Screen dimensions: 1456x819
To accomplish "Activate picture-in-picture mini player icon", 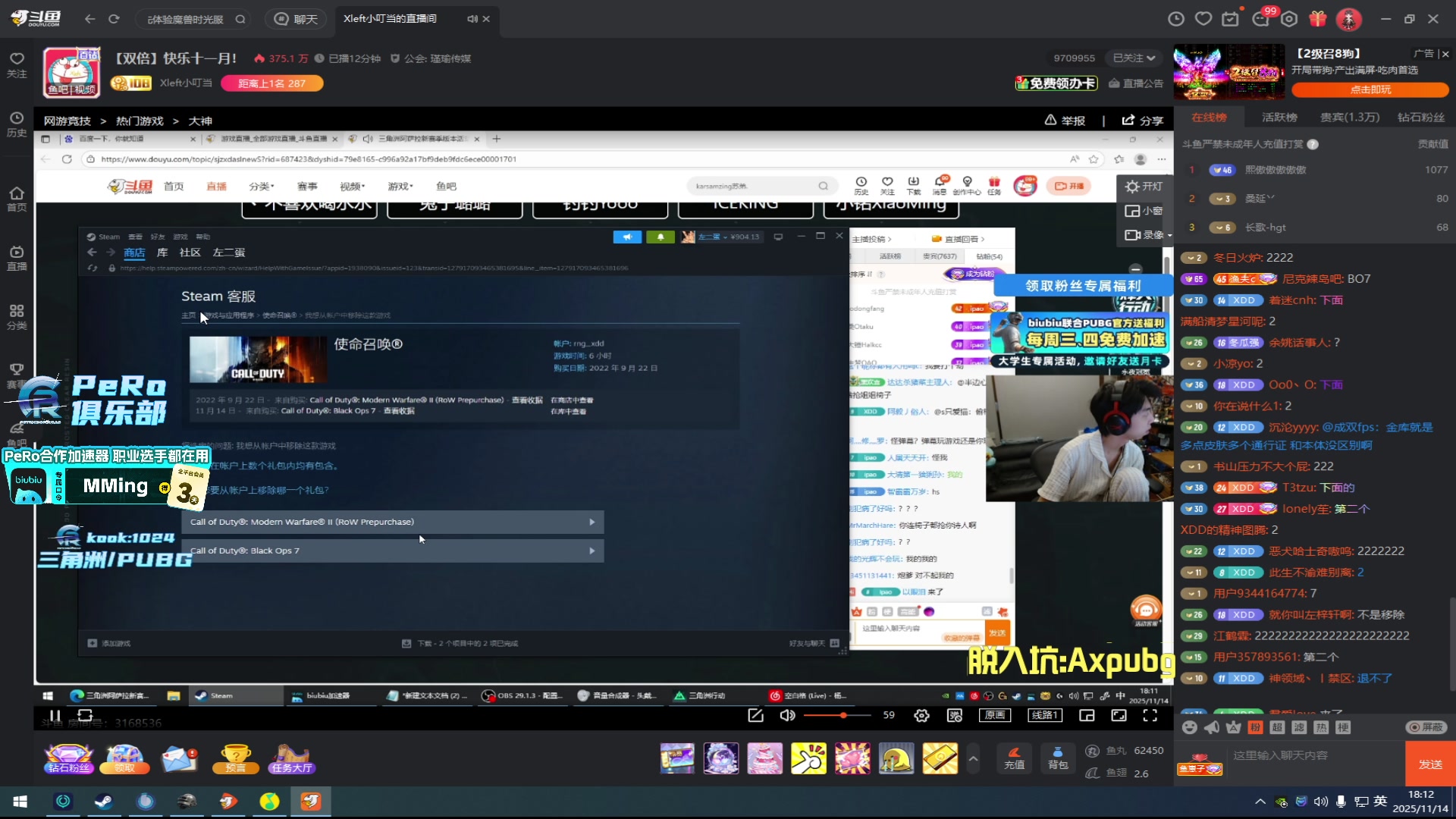I will (1086, 715).
